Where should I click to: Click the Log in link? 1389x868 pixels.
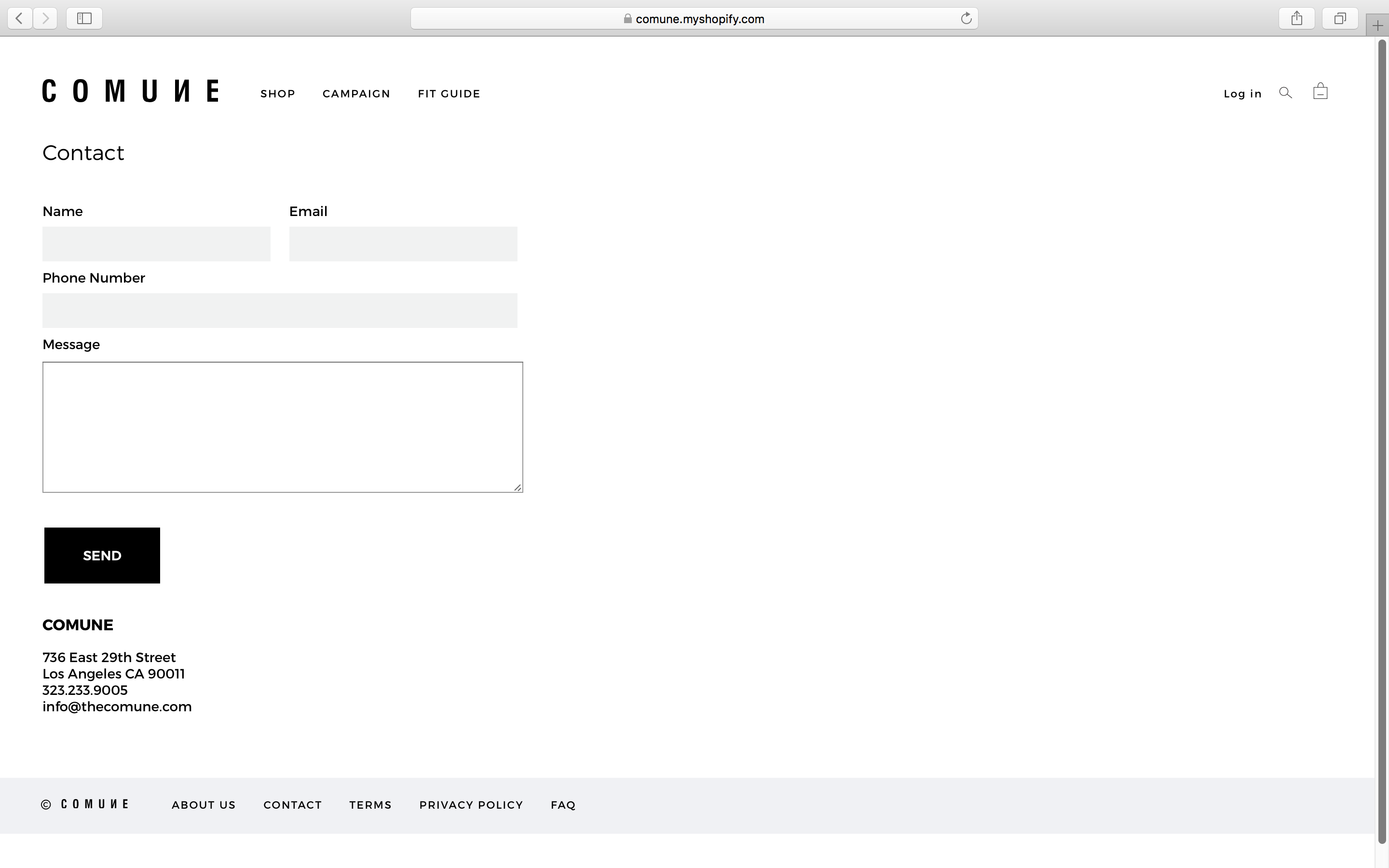1243,94
